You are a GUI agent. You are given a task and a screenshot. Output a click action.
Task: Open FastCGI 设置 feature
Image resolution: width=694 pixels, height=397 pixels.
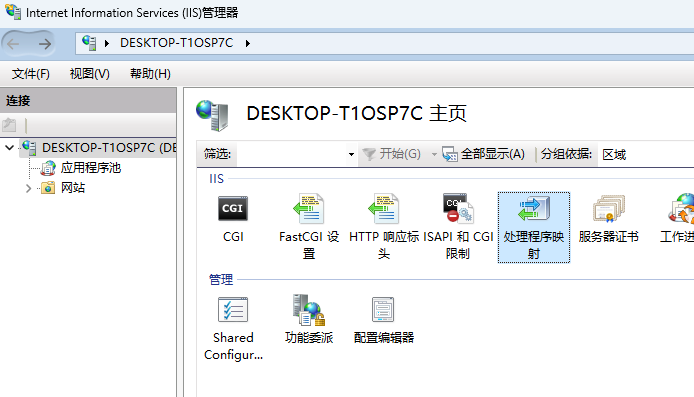pos(308,227)
